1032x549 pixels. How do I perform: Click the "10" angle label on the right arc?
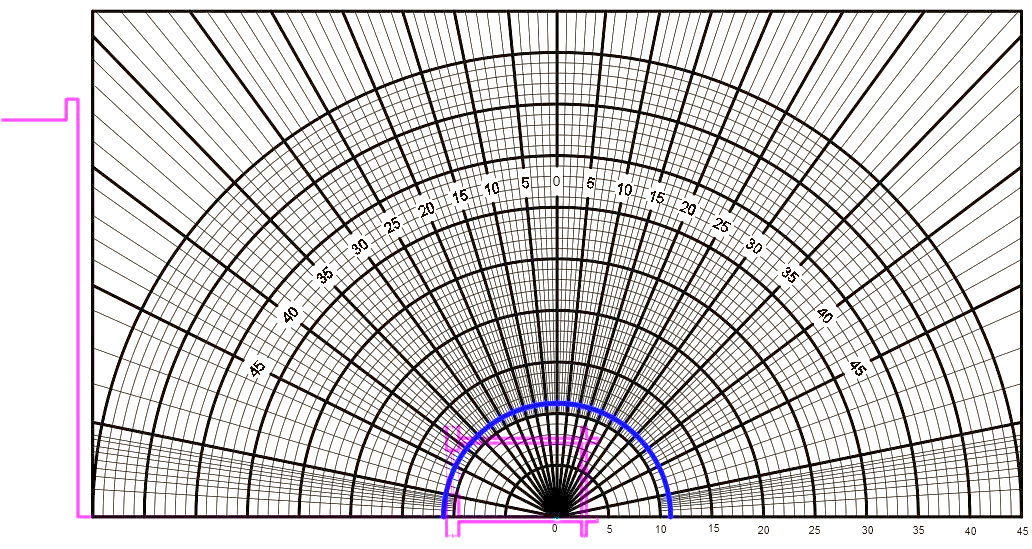click(x=624, y=190)
